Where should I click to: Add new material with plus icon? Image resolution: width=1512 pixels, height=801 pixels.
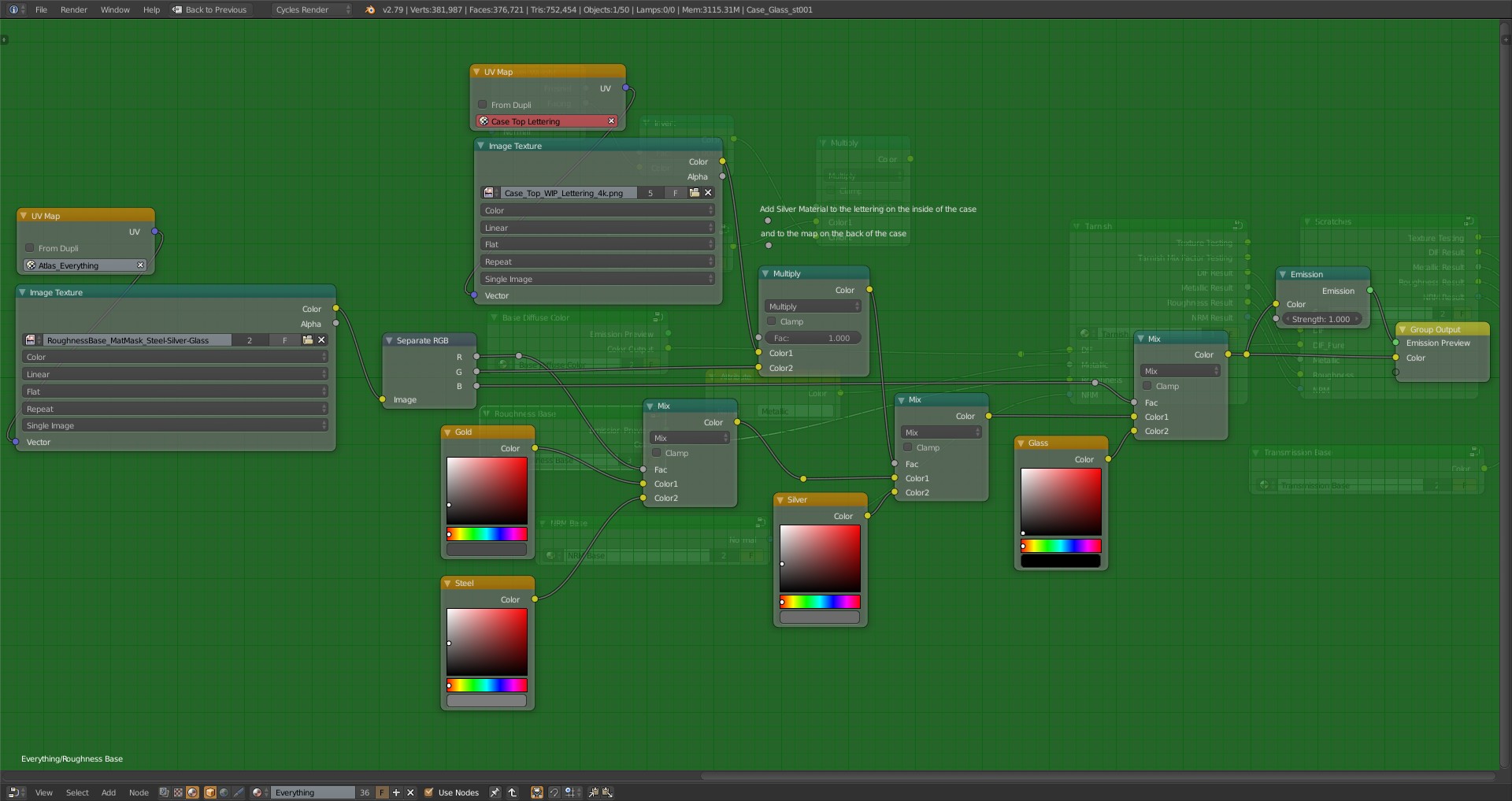click(x=396, y=792)
